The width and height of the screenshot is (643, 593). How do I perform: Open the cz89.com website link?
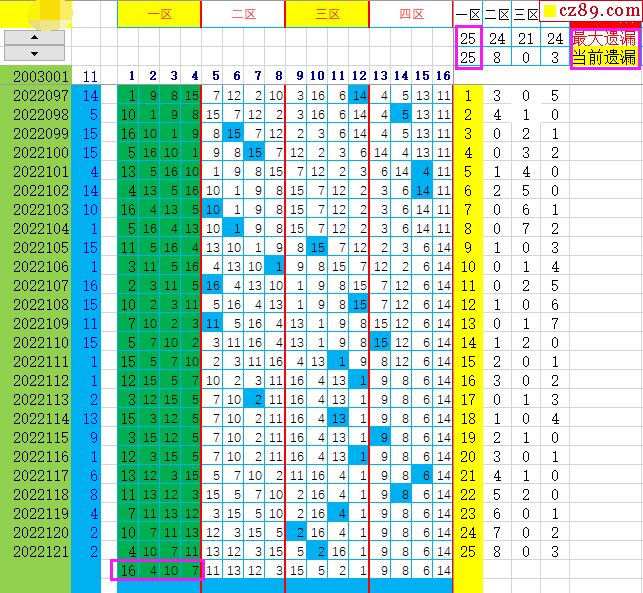pyautogui.click(x=599, y=12)
